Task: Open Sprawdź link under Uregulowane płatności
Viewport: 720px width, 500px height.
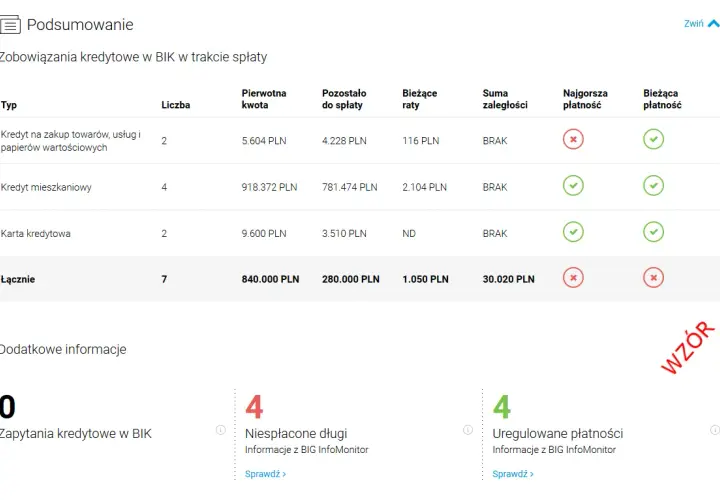Action: (513, 474)
